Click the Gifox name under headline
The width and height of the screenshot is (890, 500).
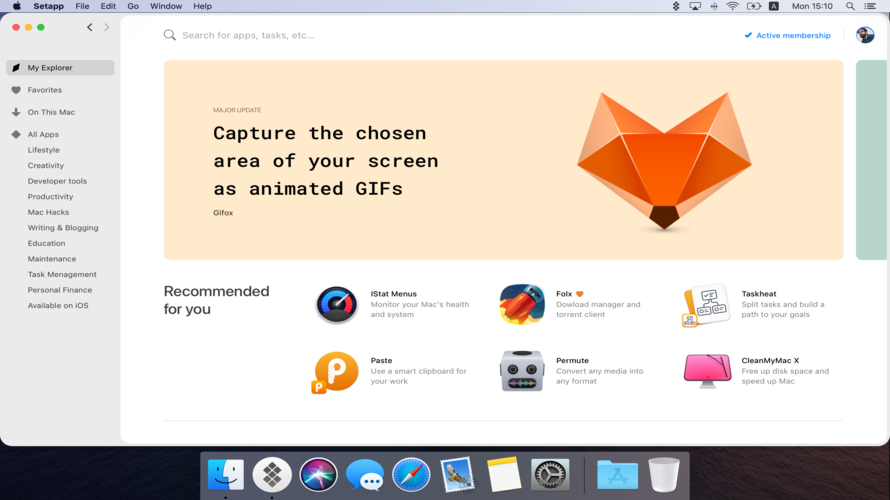(223, 213)
